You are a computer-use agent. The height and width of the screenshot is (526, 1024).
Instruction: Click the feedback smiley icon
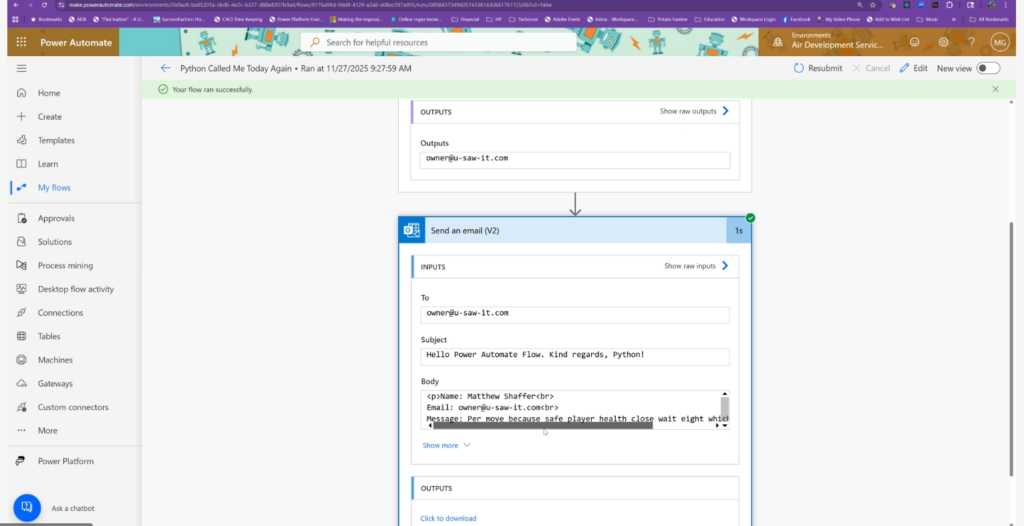pos(914,42)
